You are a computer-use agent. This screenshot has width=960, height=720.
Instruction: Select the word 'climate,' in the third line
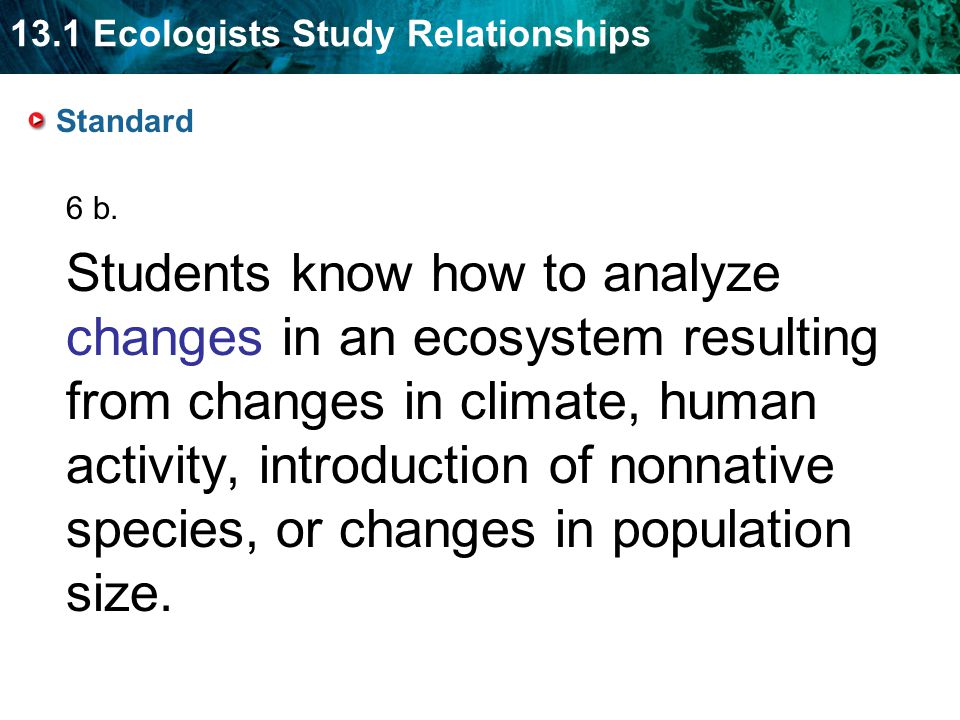tap(549, 402)
